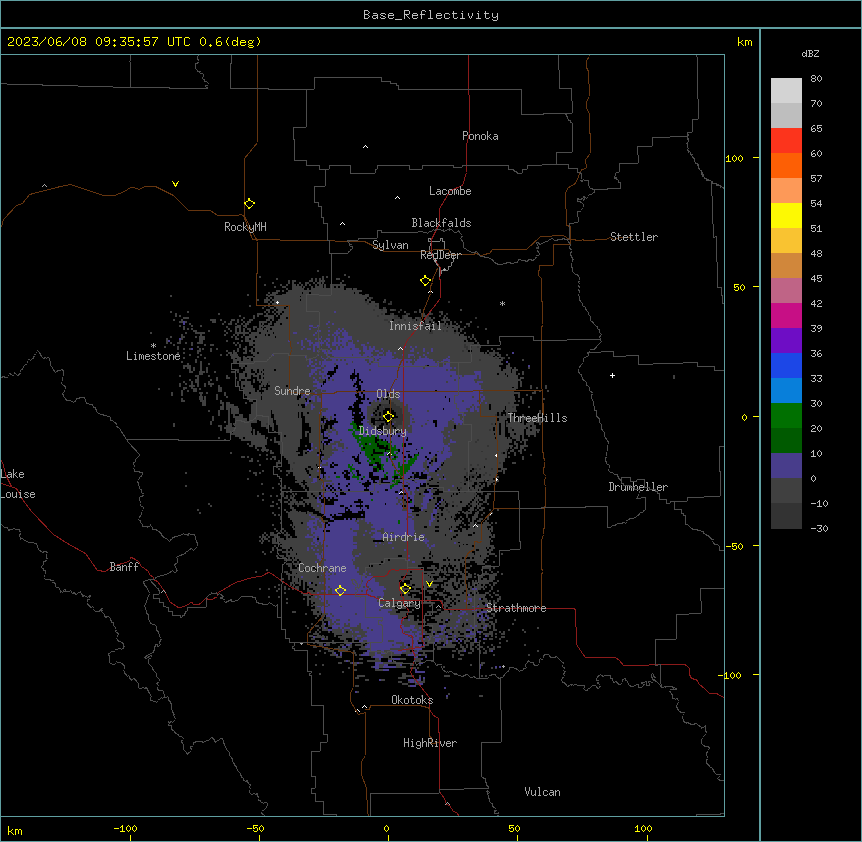The width and height of the screenshot is (862, 842).
Task: Click the Drumheller city label
Action: pos(638,487)
